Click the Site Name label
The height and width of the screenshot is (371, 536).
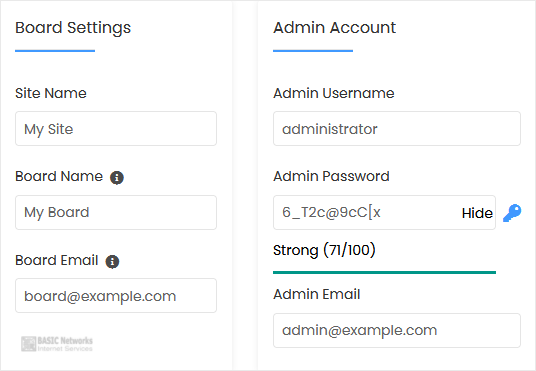(51, 93)
